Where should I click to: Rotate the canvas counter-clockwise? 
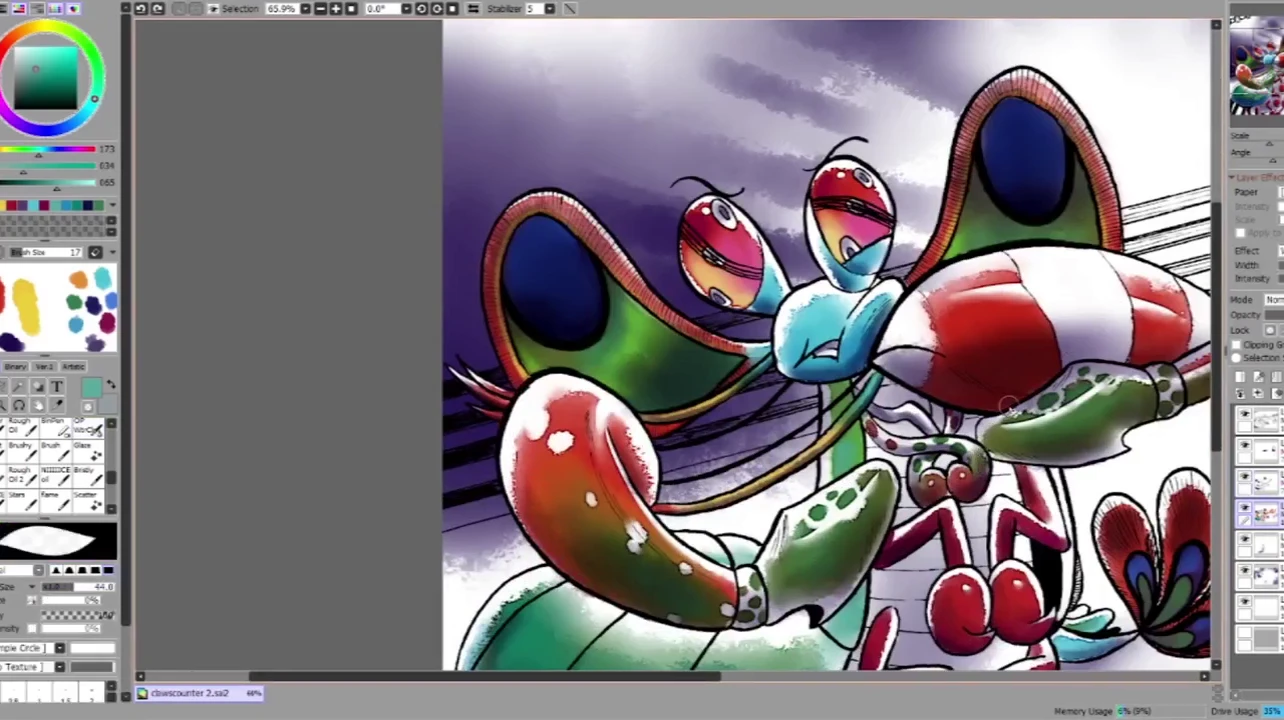(x=421, y=9)
